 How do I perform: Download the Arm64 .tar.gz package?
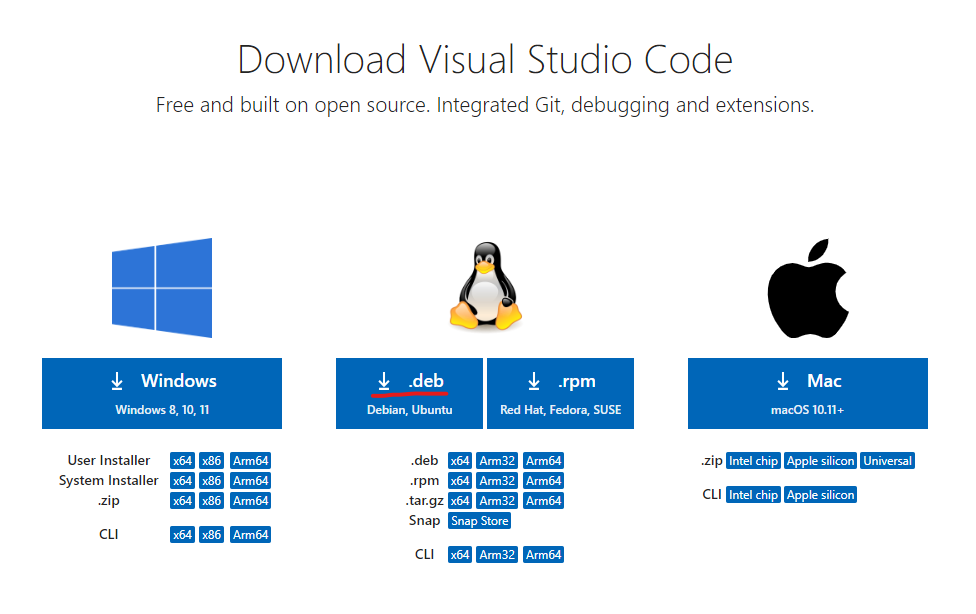[543, 500]
